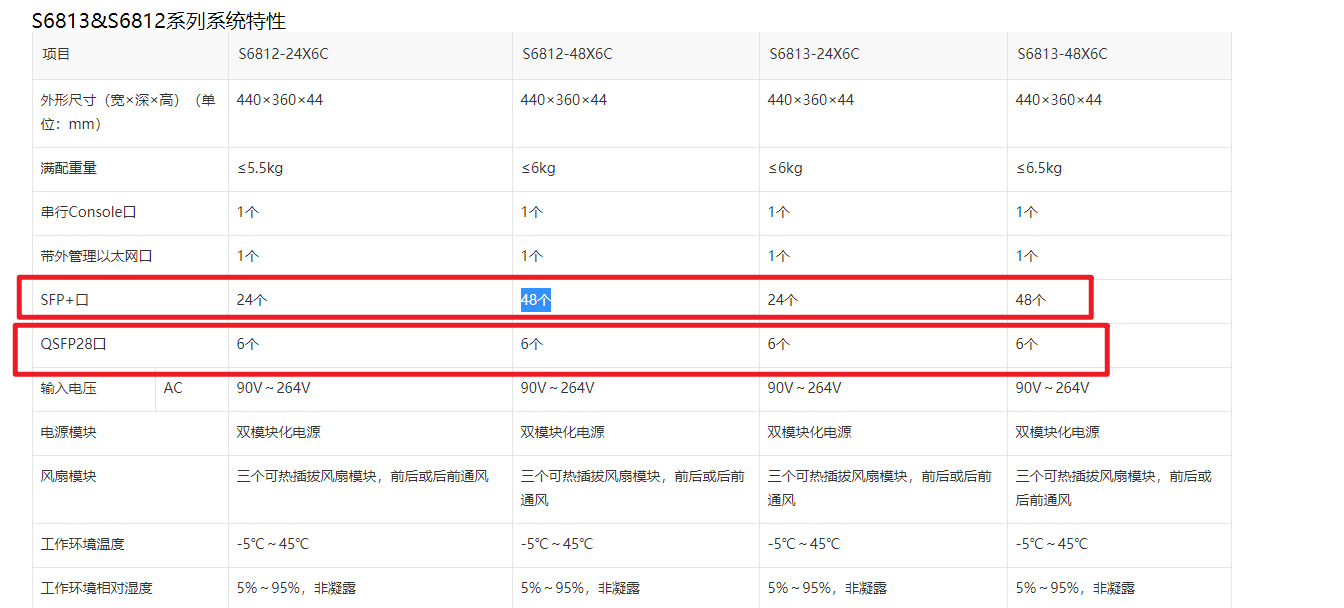Click 双模块化电源 under S6812-24X6C
1344x608 pixels.
(x=279, y=432)
